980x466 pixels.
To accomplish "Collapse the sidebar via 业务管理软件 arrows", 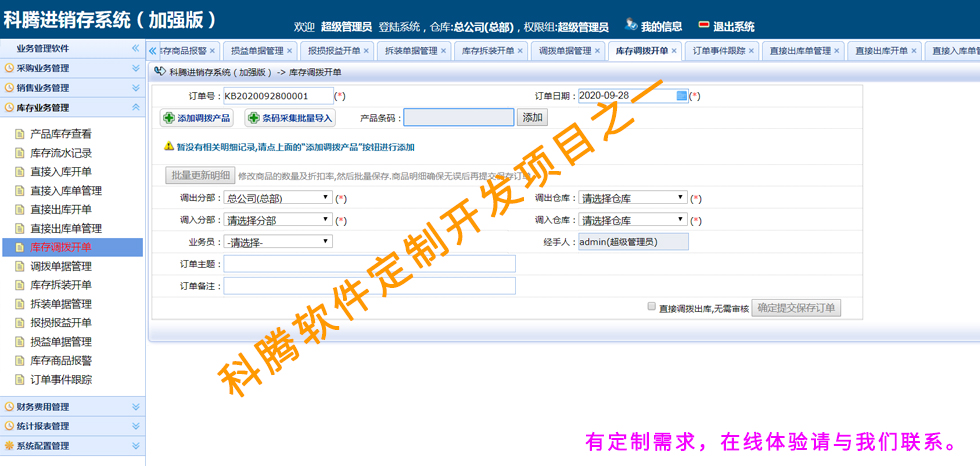I will coord(136,48).
